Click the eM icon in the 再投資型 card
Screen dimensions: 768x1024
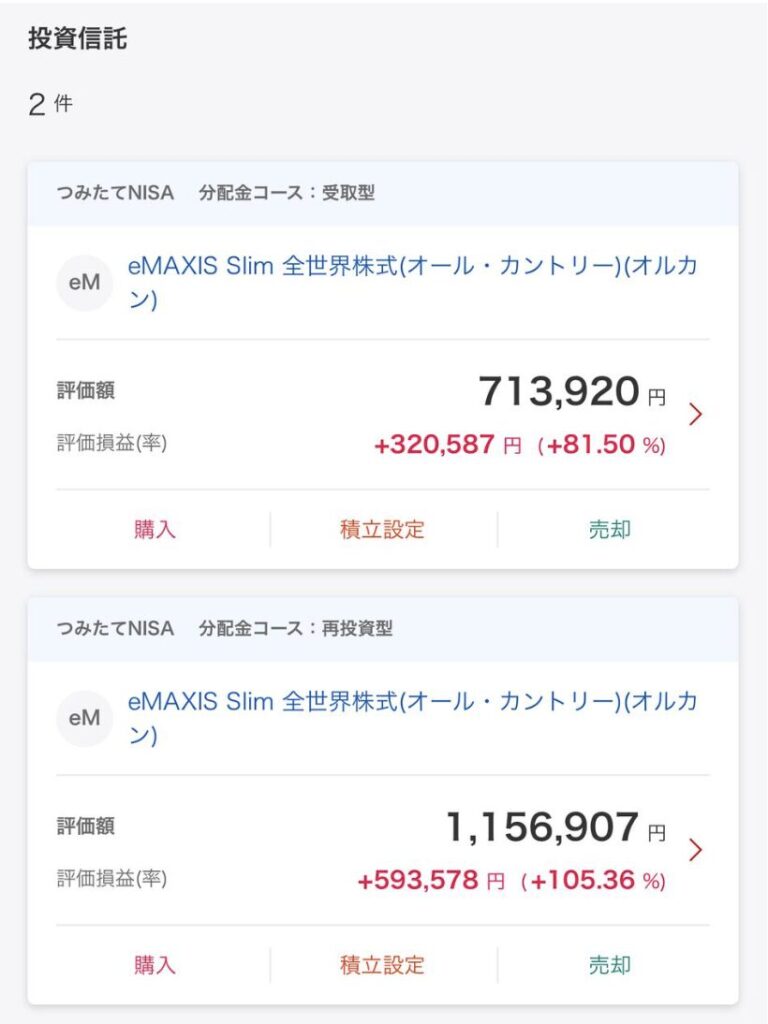[84, 718]
